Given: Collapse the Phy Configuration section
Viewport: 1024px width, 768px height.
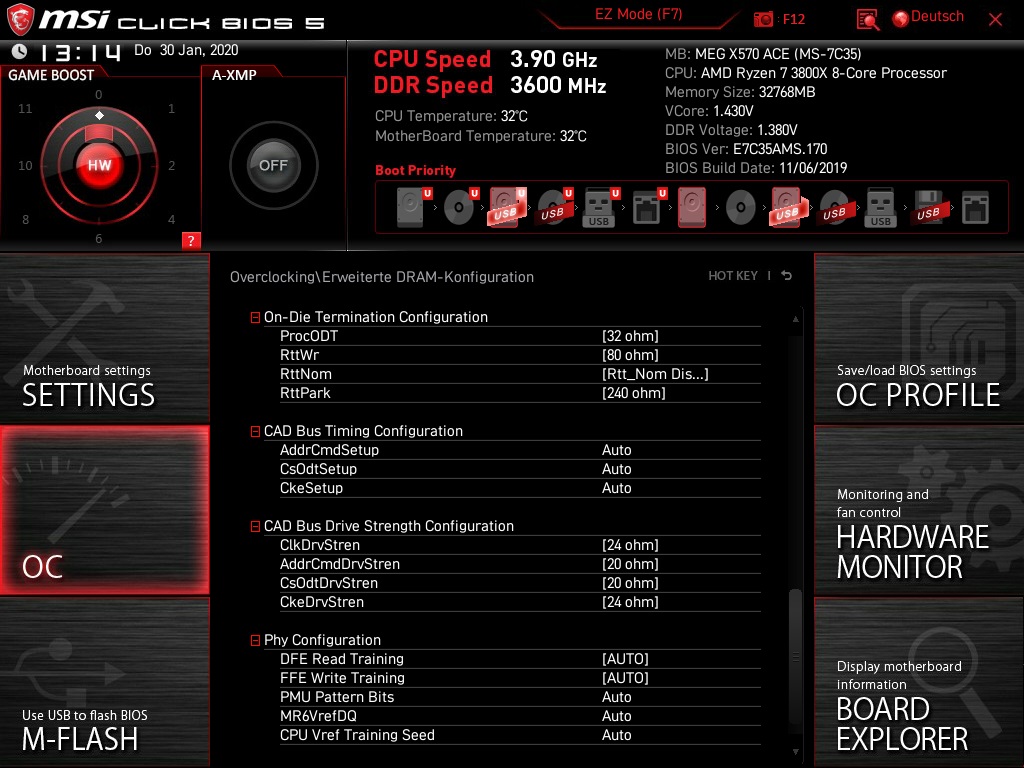Looking at the screenshot, I should pos(255,641).
